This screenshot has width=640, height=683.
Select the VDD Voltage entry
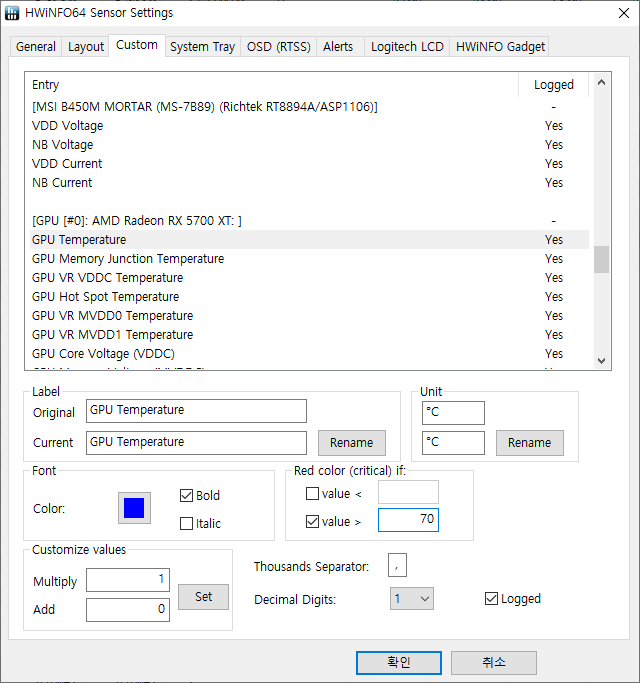[x=309, y=125]
